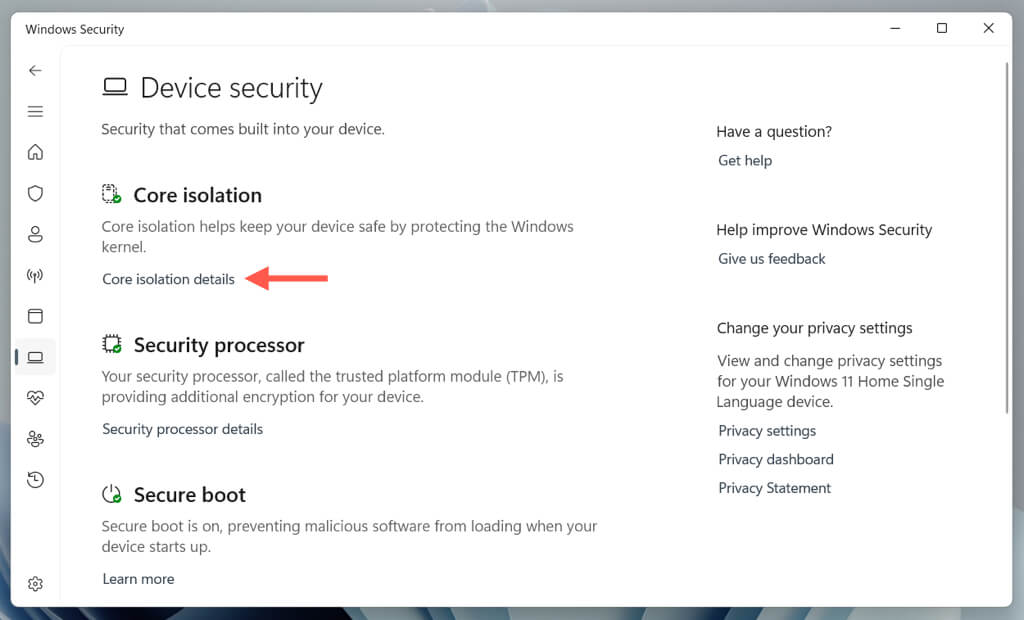The height and width of the screenshot is (620, 1024).
Task: Open the hamburger navigation menu
Action: 35,111
